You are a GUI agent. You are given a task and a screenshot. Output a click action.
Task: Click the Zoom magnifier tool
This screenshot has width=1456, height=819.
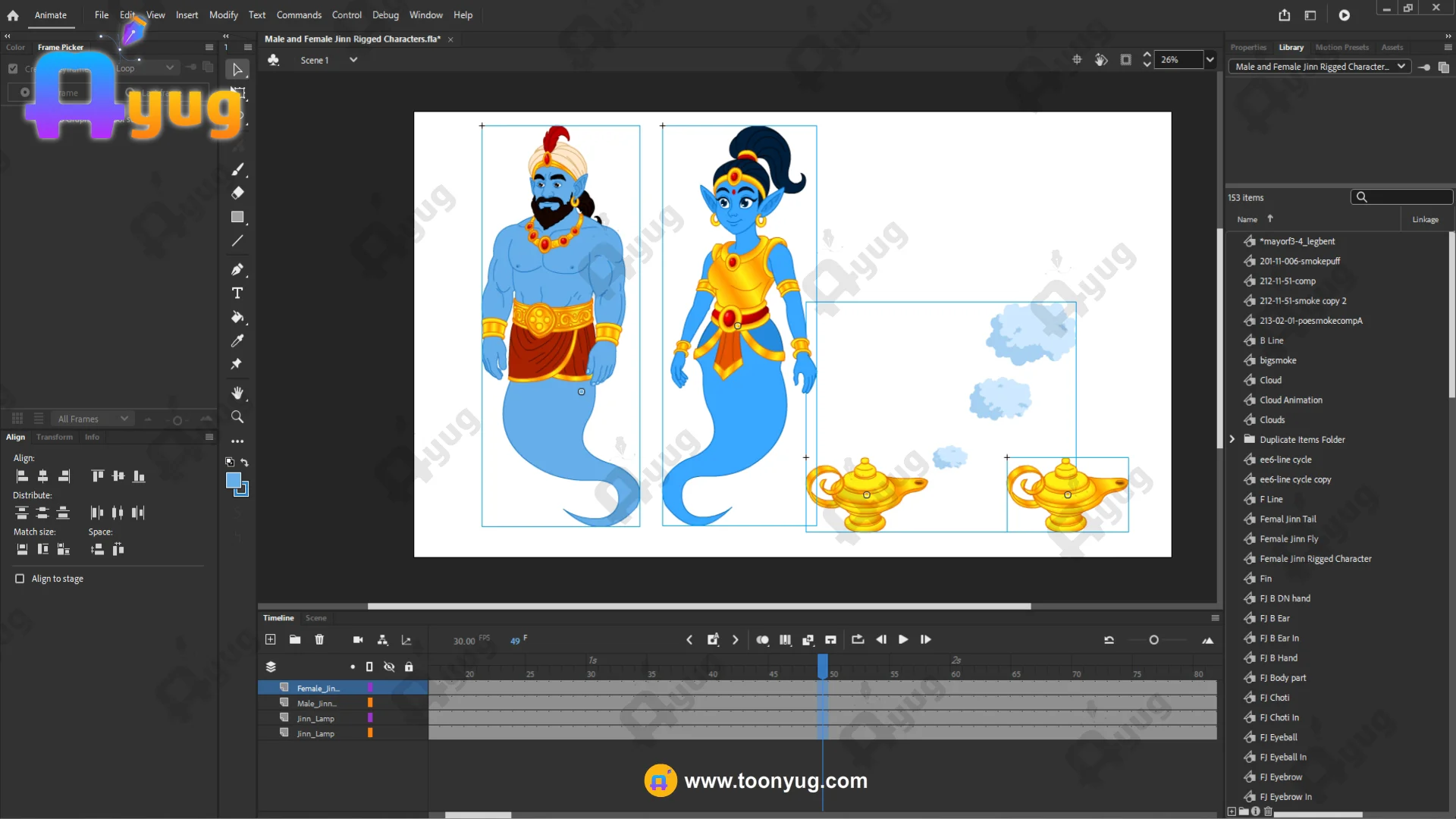[237, 417]
